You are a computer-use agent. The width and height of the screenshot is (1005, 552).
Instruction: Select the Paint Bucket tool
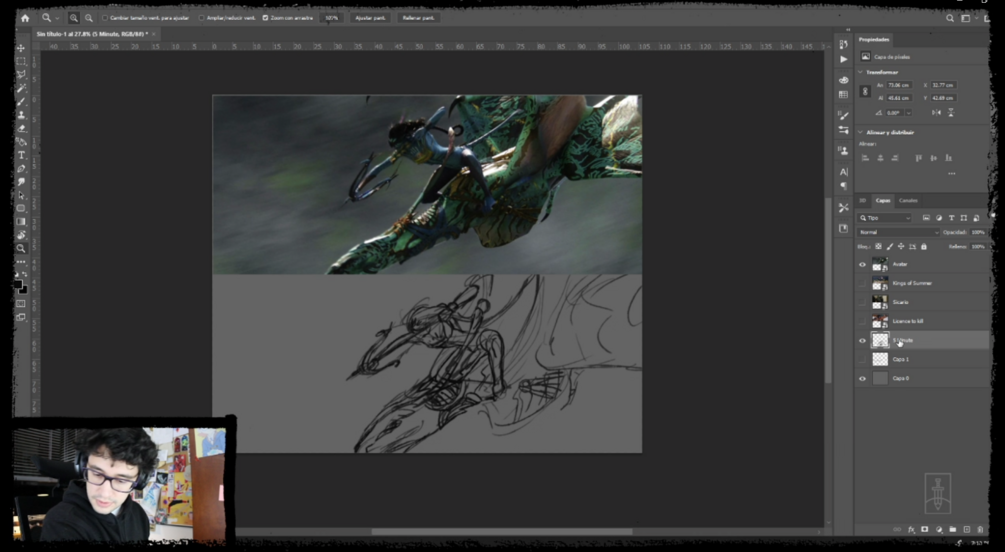tap(21, 142)
